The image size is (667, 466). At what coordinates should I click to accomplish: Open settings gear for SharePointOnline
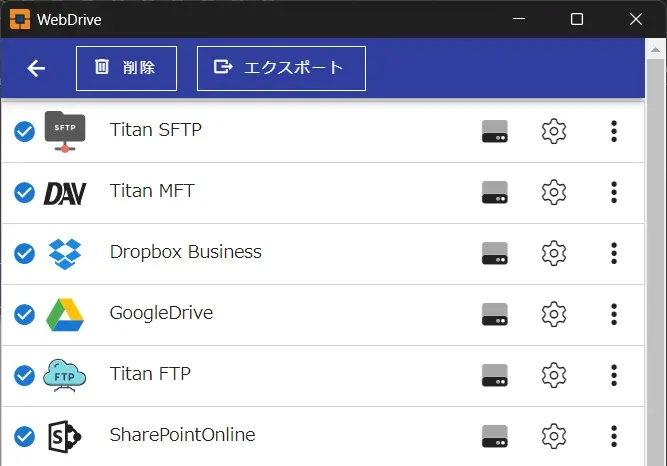coord(554,436)
